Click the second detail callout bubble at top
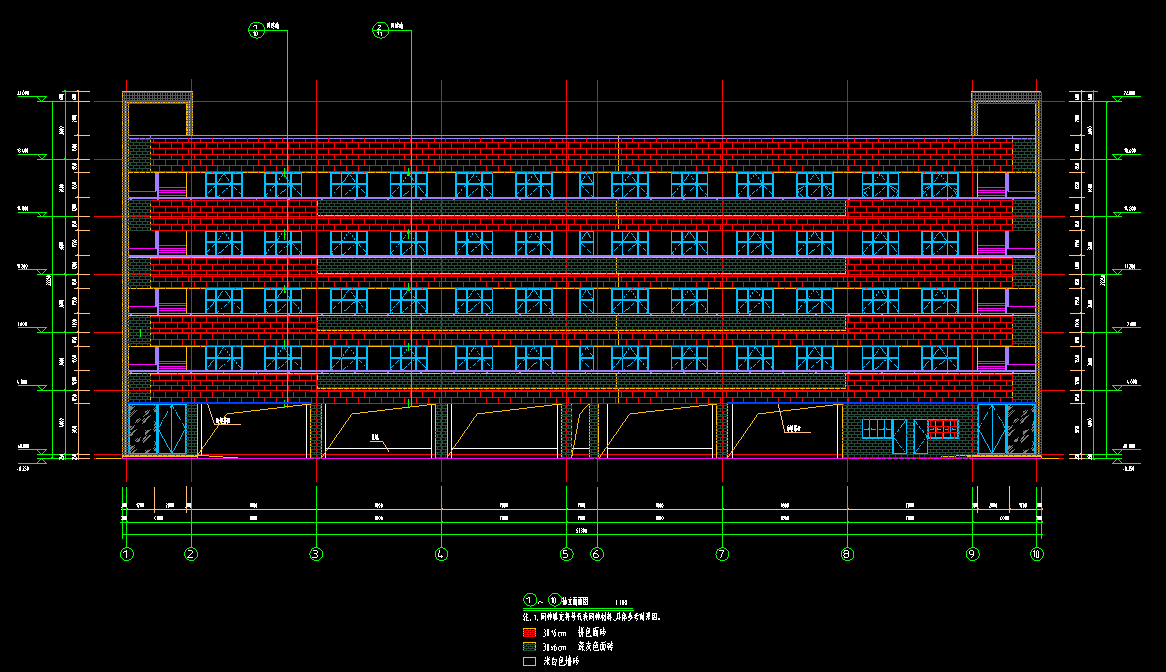1166x672 pixels. coord(380,30)
